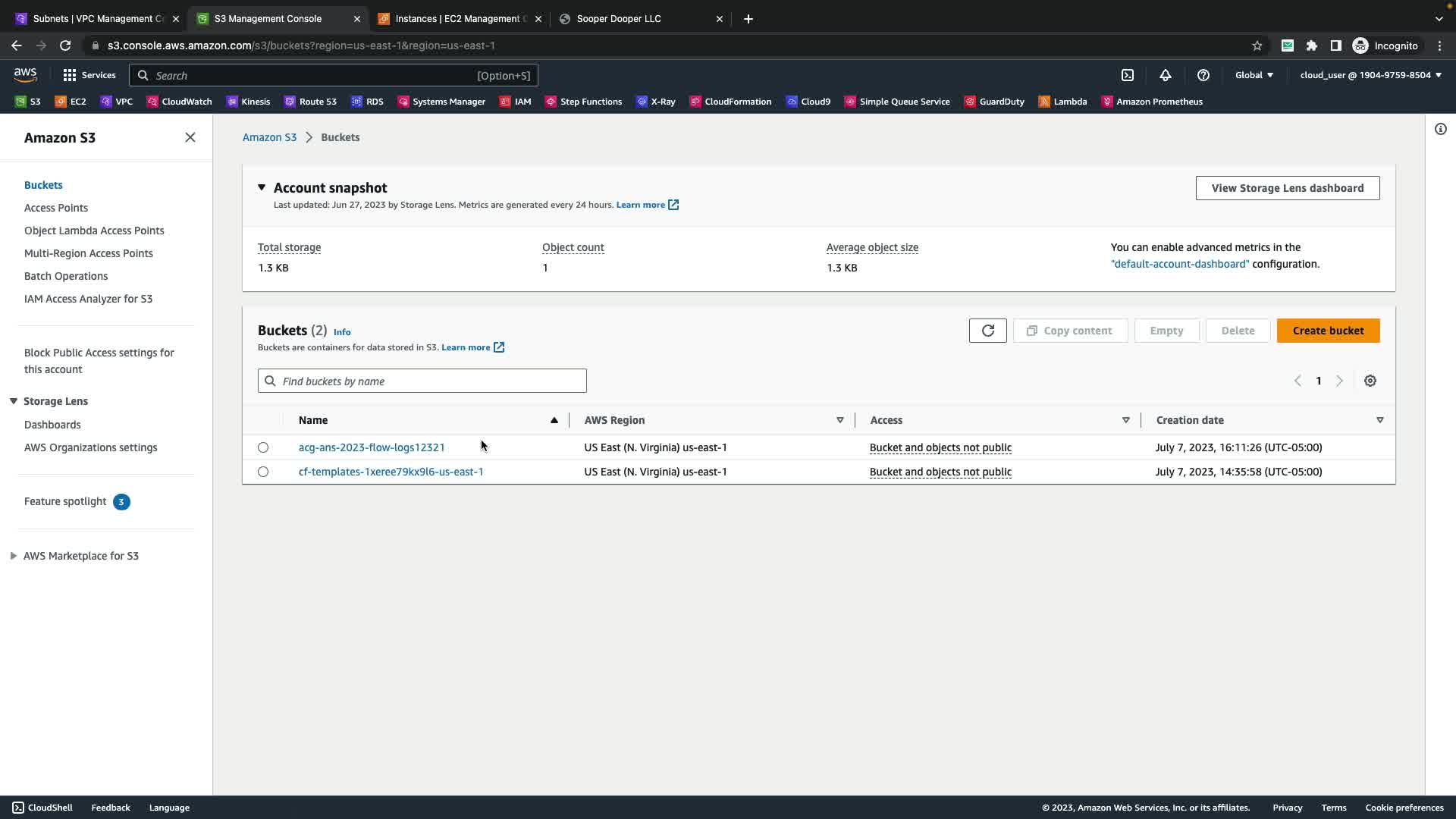Open the cf-templates-1xeree79kx9l6-us-east-1 bucket link
The height and width of the screenshot is (819, 1456).
click(x=391, y=472)
